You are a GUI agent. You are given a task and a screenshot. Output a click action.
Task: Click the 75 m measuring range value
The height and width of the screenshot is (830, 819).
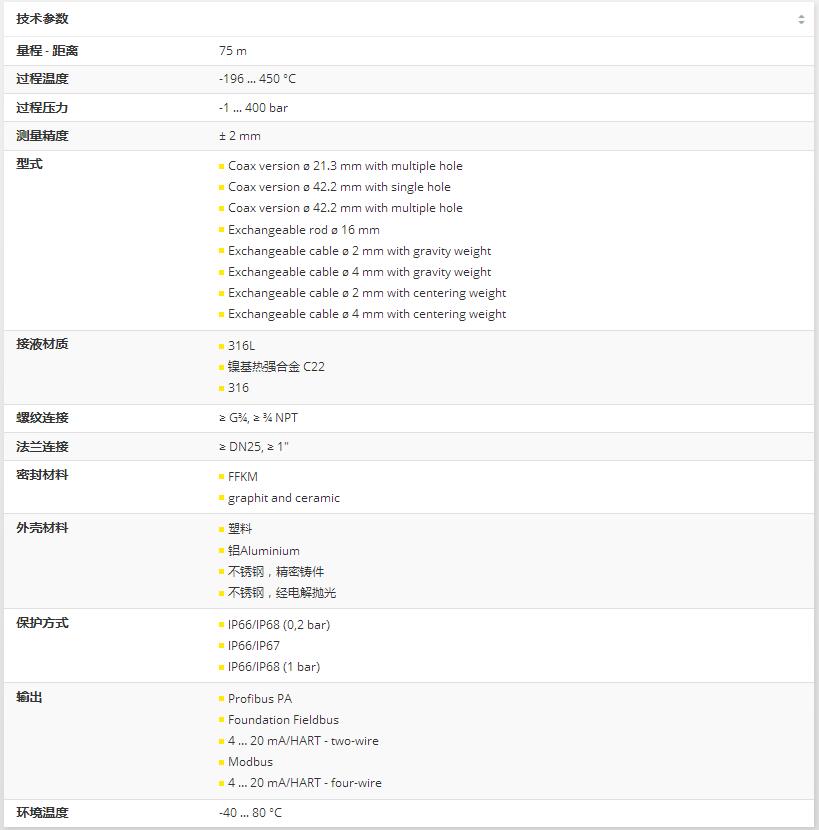pos(232,50)
